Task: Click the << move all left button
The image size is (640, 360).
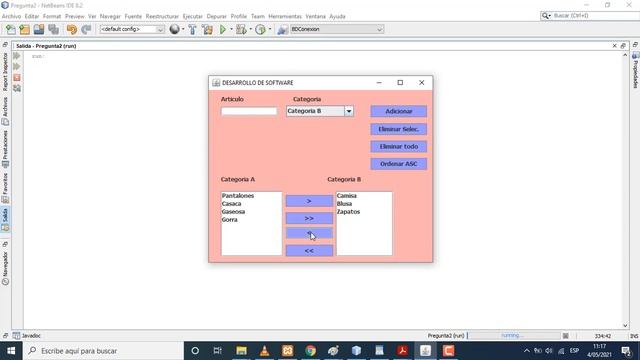Action: 309,251
